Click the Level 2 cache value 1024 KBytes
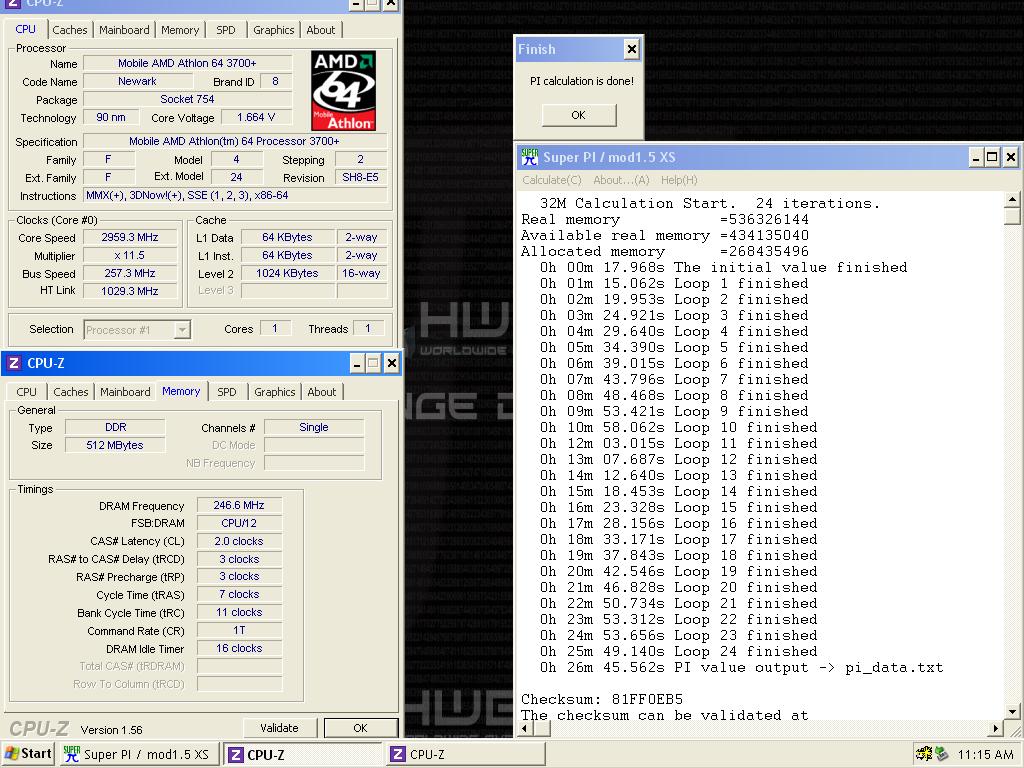The width and height of the screenshot is (1024, 768). point(287,273)
